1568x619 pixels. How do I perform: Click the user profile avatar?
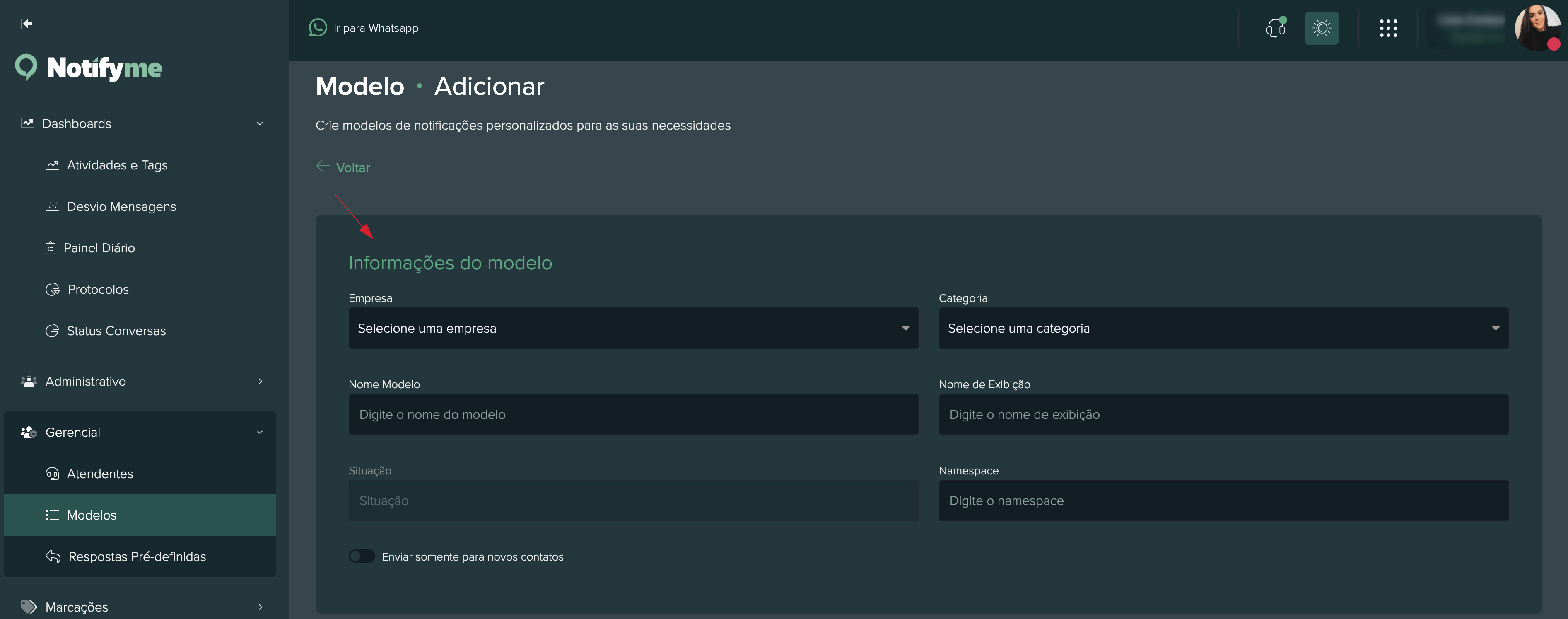(1537, 28)
